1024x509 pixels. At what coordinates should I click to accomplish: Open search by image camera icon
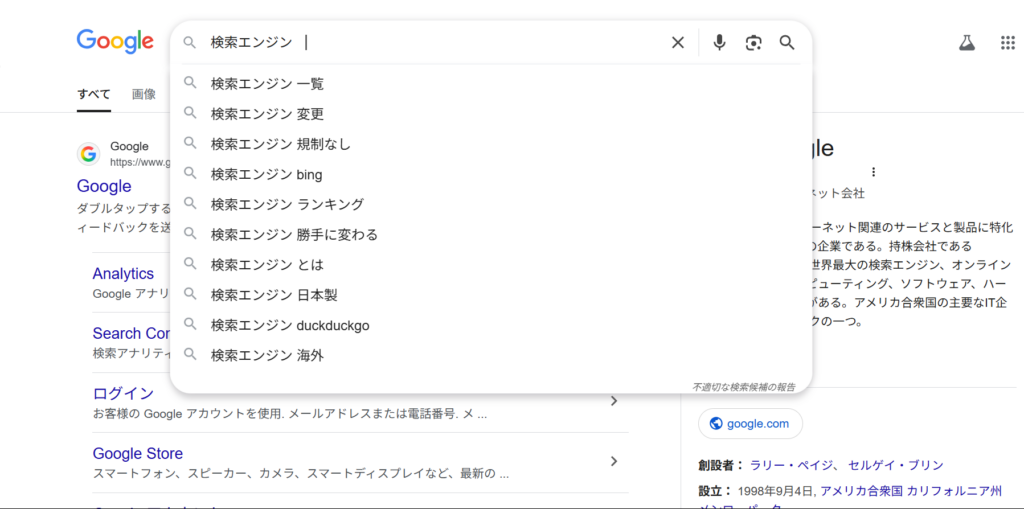754,43
